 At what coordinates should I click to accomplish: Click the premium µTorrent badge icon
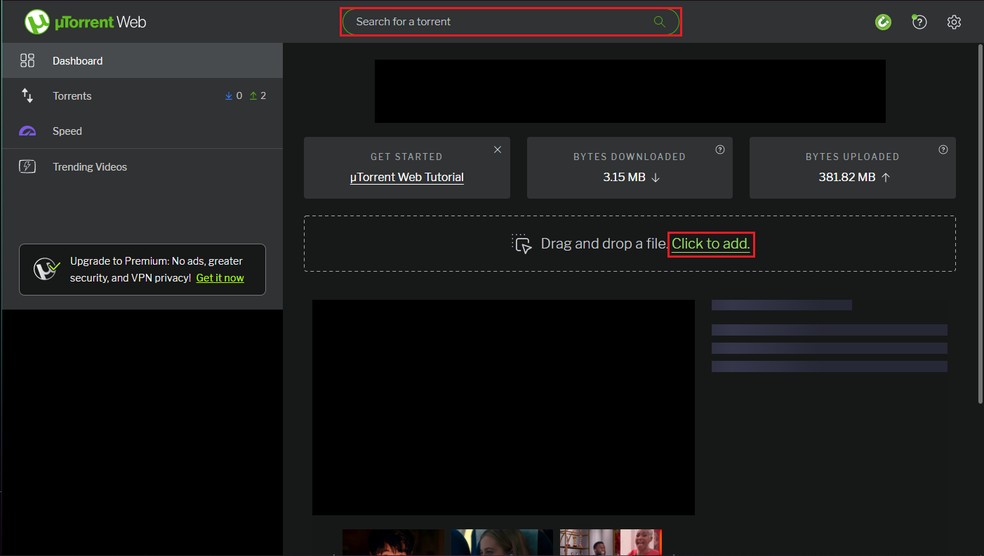click(x=46, y=269)
